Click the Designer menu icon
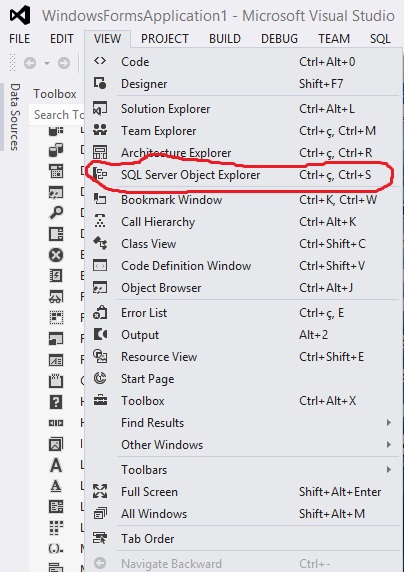Screen dimensions: 405x572 pyautogui.click(x=100, y=83)
